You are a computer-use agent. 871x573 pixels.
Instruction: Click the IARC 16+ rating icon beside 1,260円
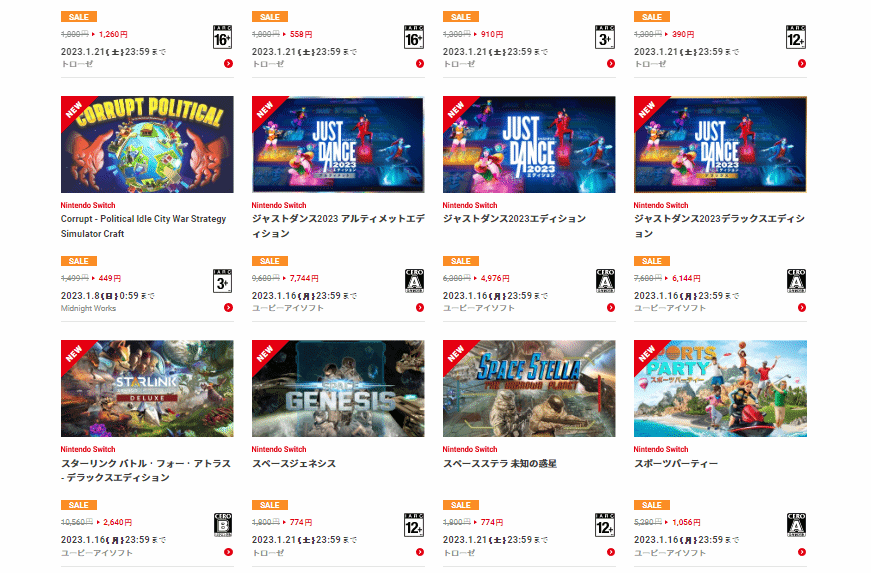222,37
